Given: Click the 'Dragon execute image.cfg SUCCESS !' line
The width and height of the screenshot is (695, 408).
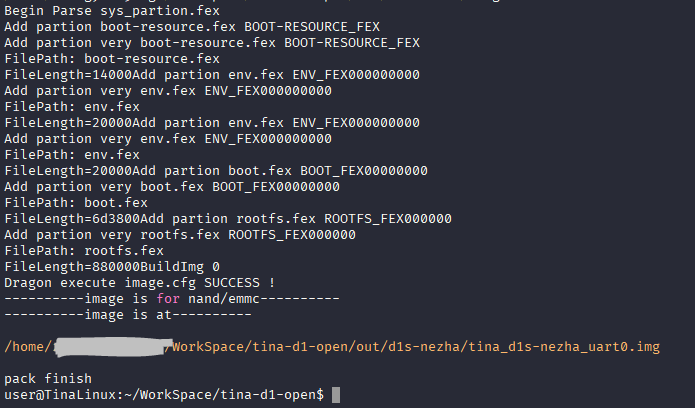Looking at the screenshot, I should tap(139, 283).
